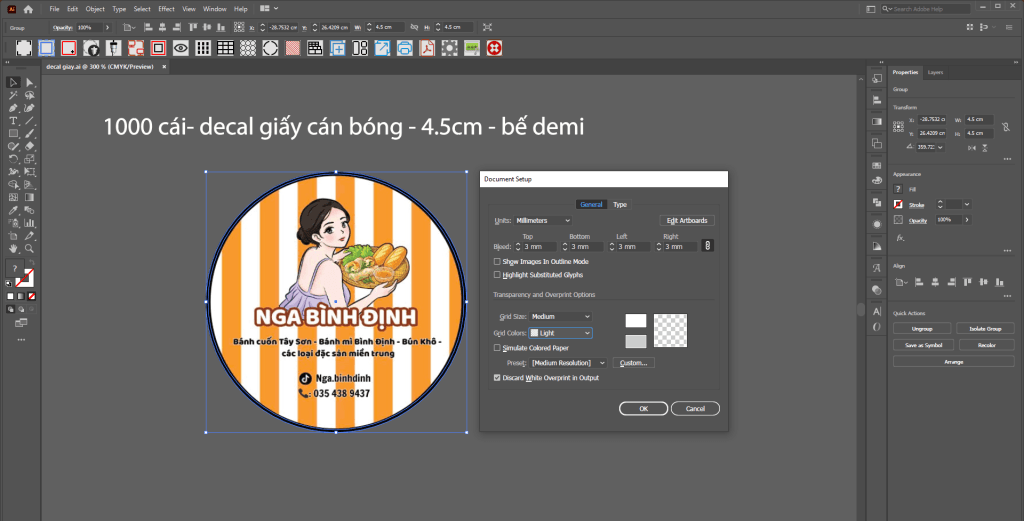
Task: Set the None color mode swatch
Action: coord(32,296)
